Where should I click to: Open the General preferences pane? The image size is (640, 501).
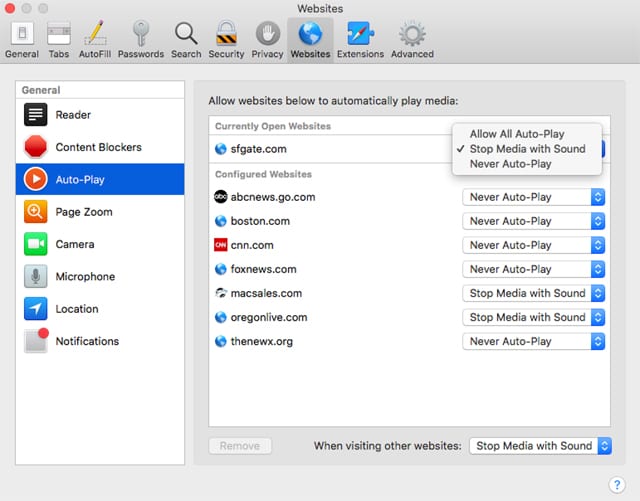21,38
